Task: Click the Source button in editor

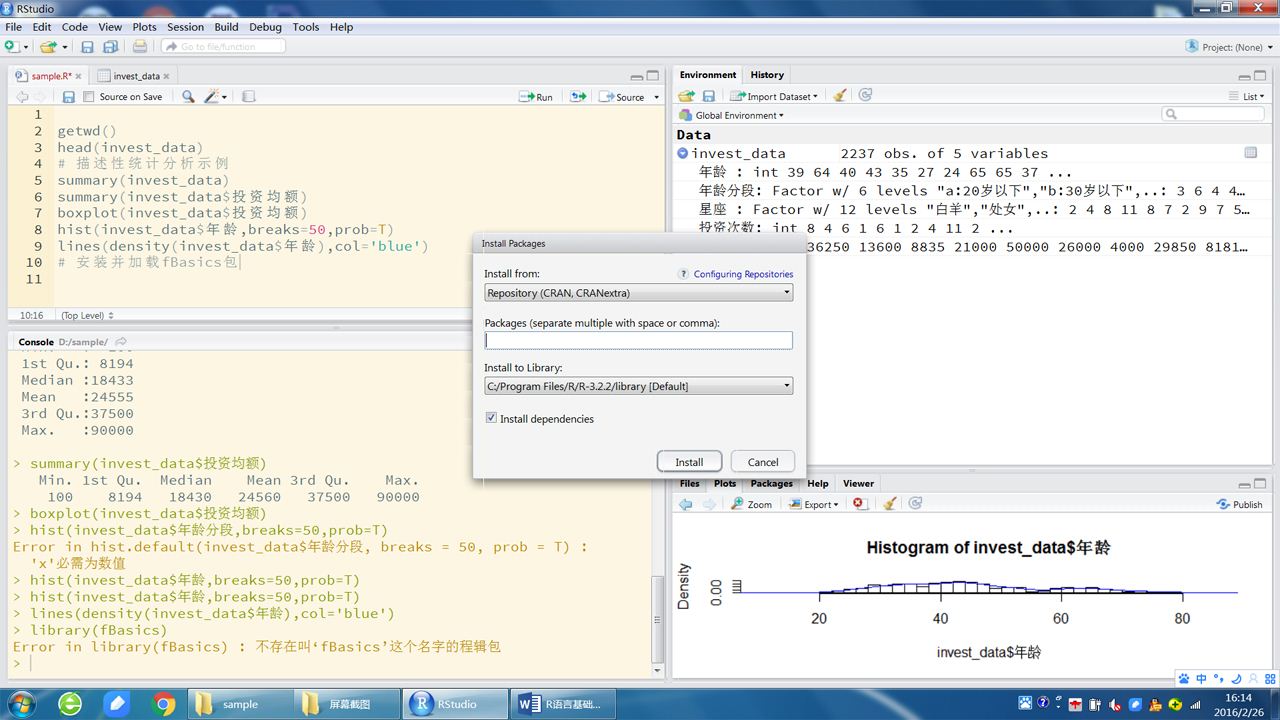Action: click(622, 97)
